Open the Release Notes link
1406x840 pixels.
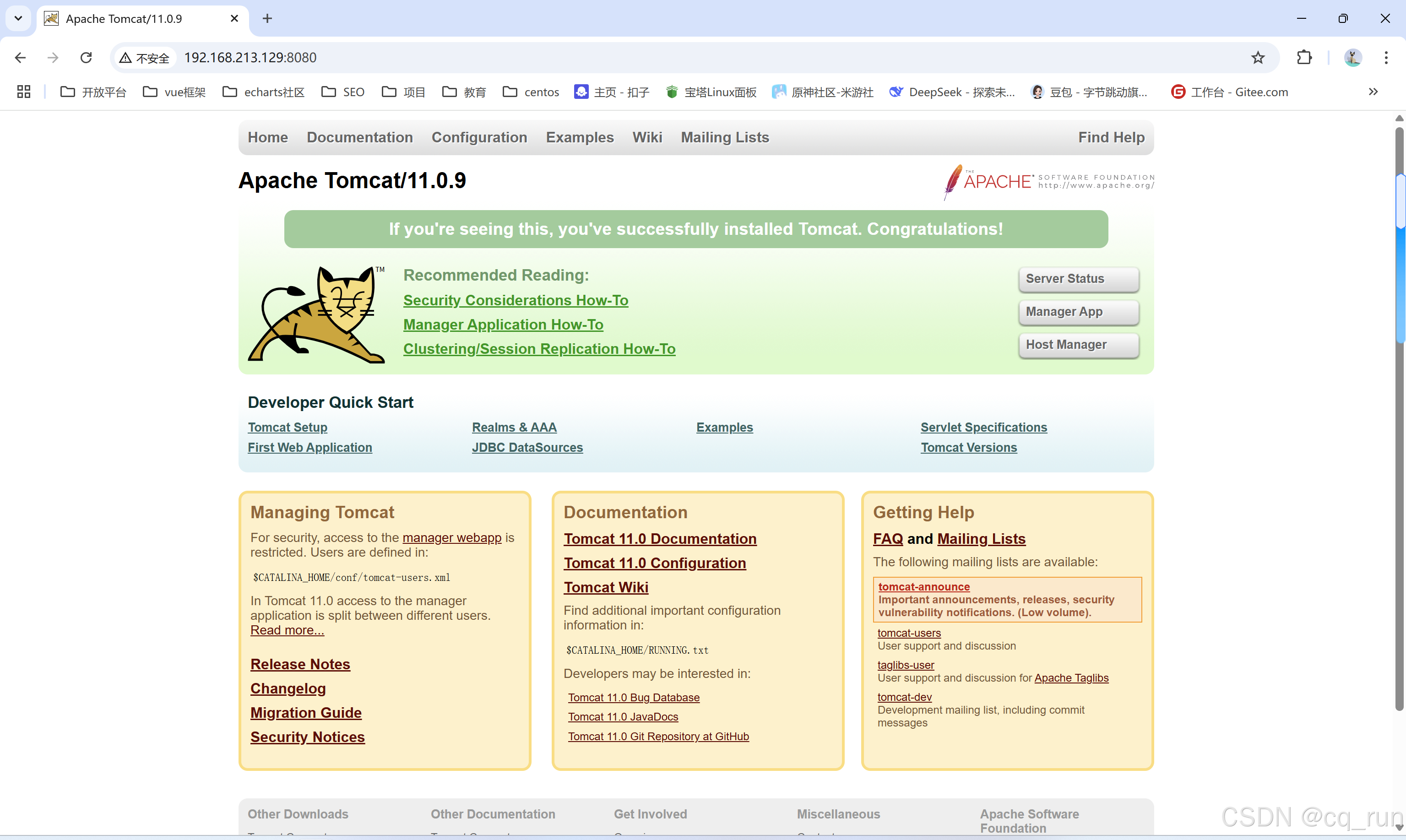pos(300,665)
